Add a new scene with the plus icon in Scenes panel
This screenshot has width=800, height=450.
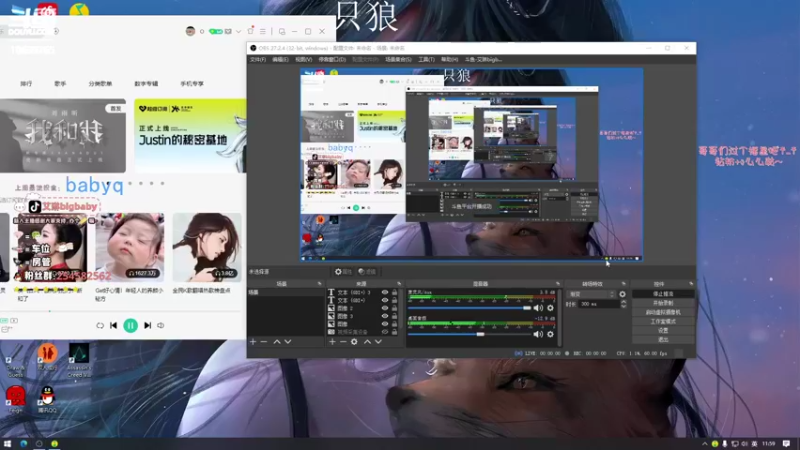point(253,341)
